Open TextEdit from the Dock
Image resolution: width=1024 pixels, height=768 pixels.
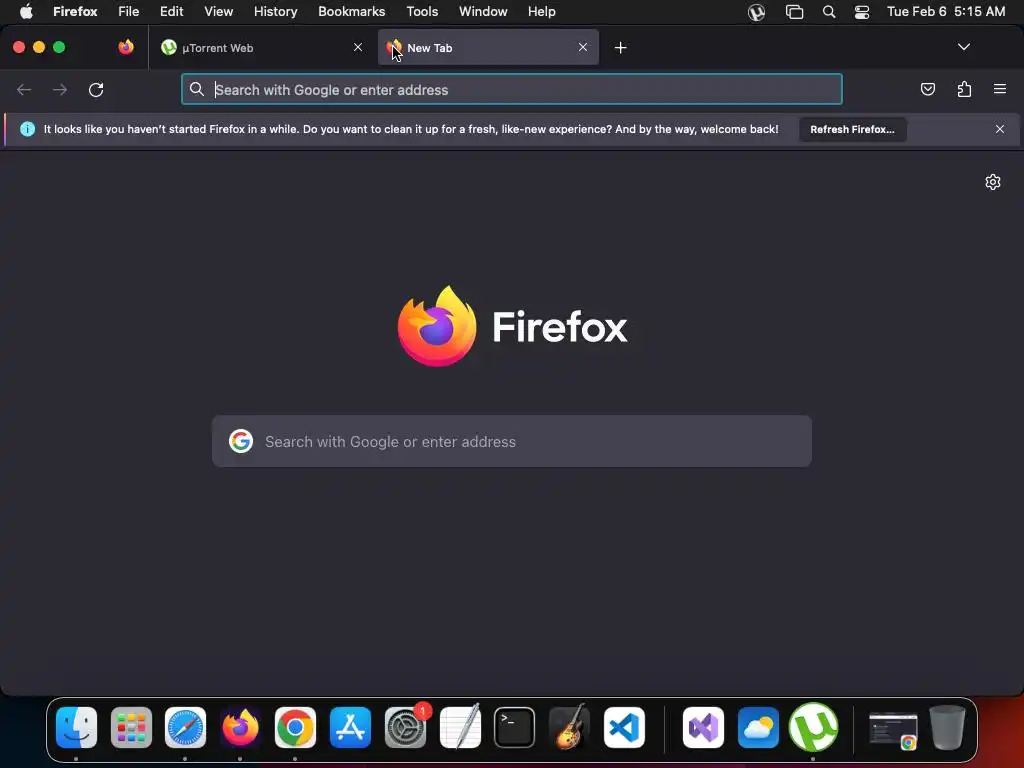click(460, 727)
